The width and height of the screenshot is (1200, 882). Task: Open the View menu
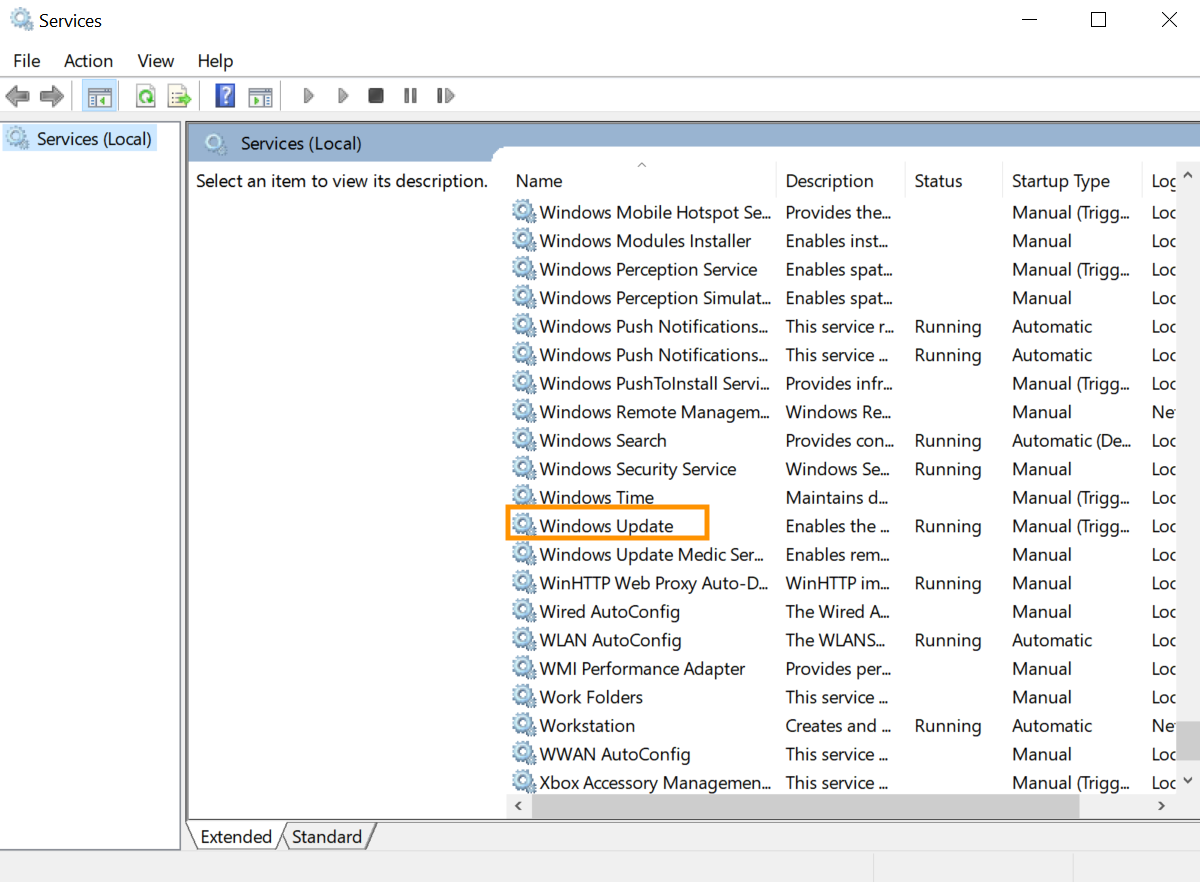[x=155, y=61]
